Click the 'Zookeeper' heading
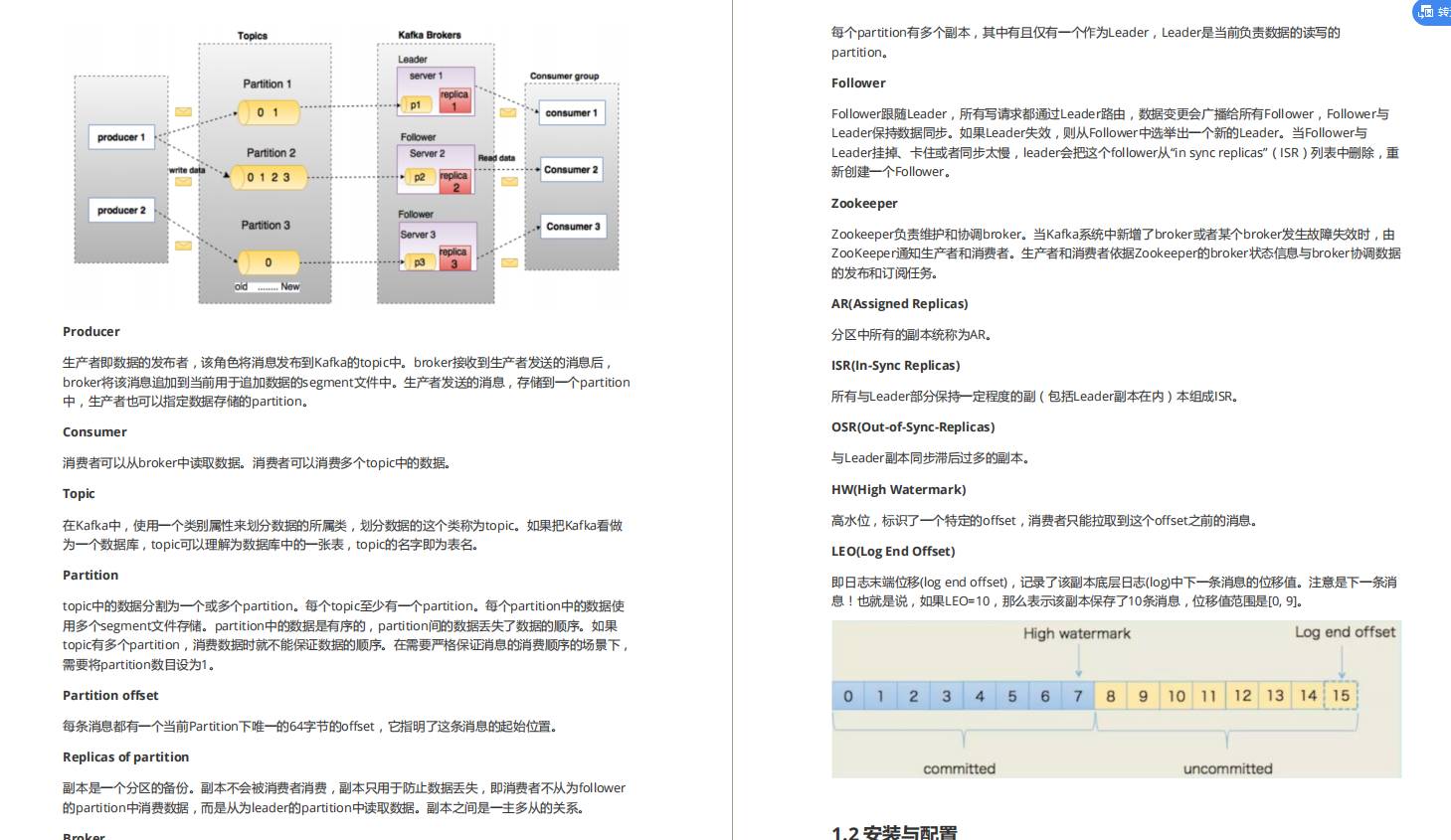The height and width of the screenshot is (840, 1451). pyautogui.click(x=864, y=204)
